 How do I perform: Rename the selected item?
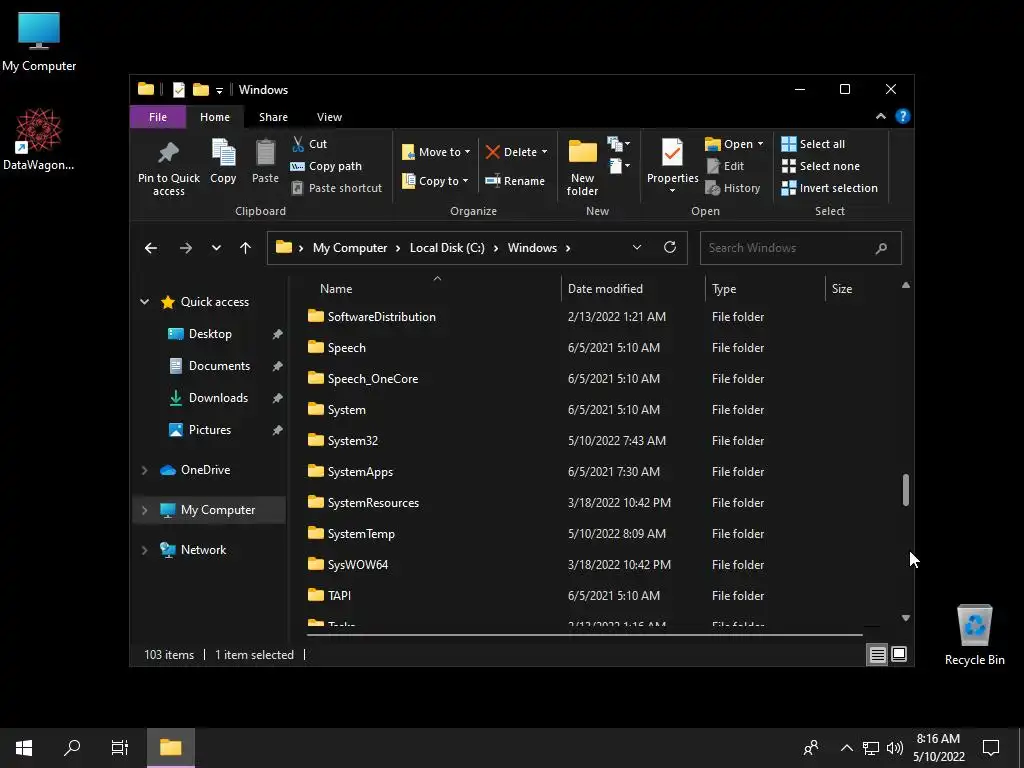[x=515, y=181]
